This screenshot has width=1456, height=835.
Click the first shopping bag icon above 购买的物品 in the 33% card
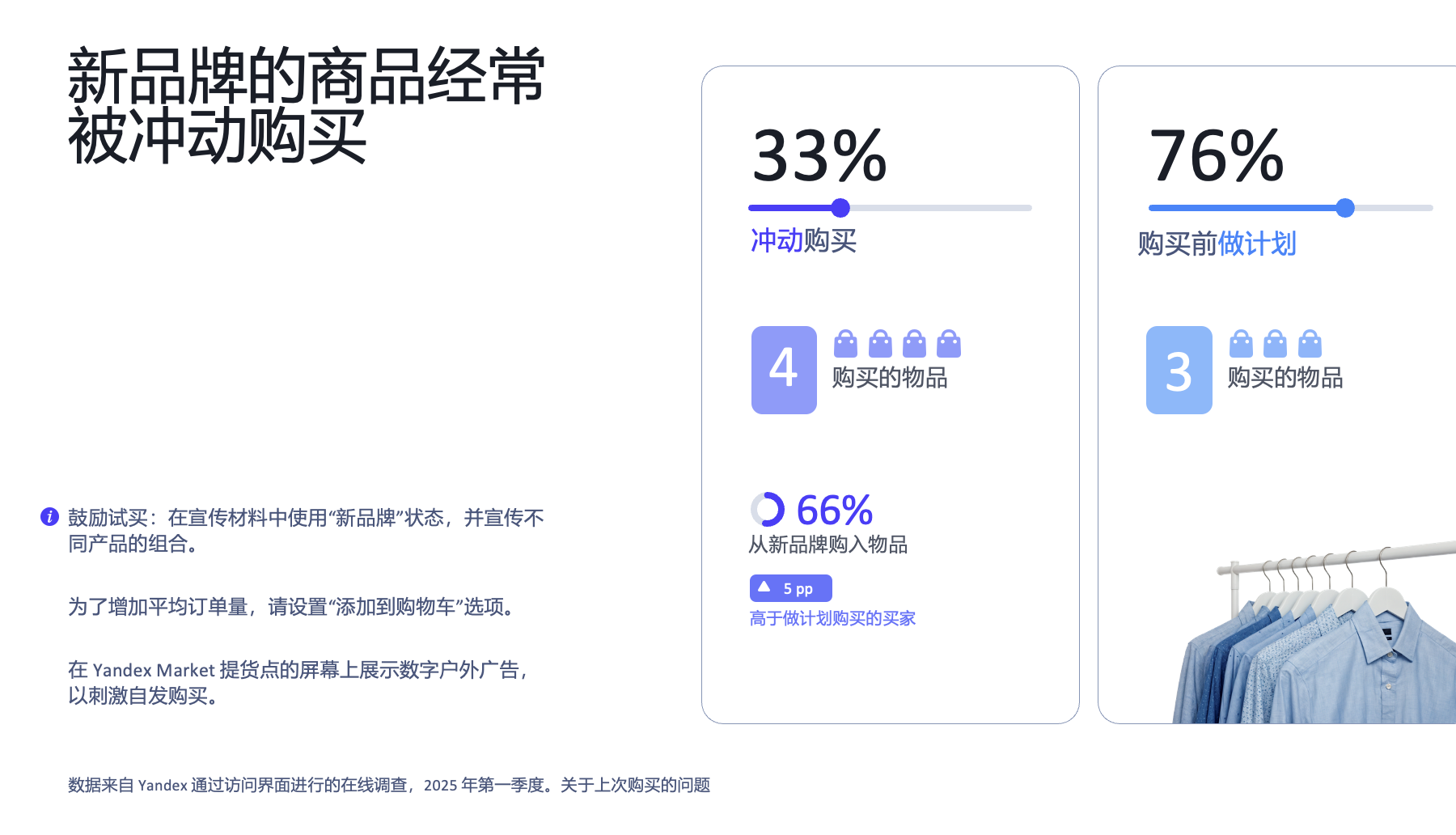(x=845, y=344)
